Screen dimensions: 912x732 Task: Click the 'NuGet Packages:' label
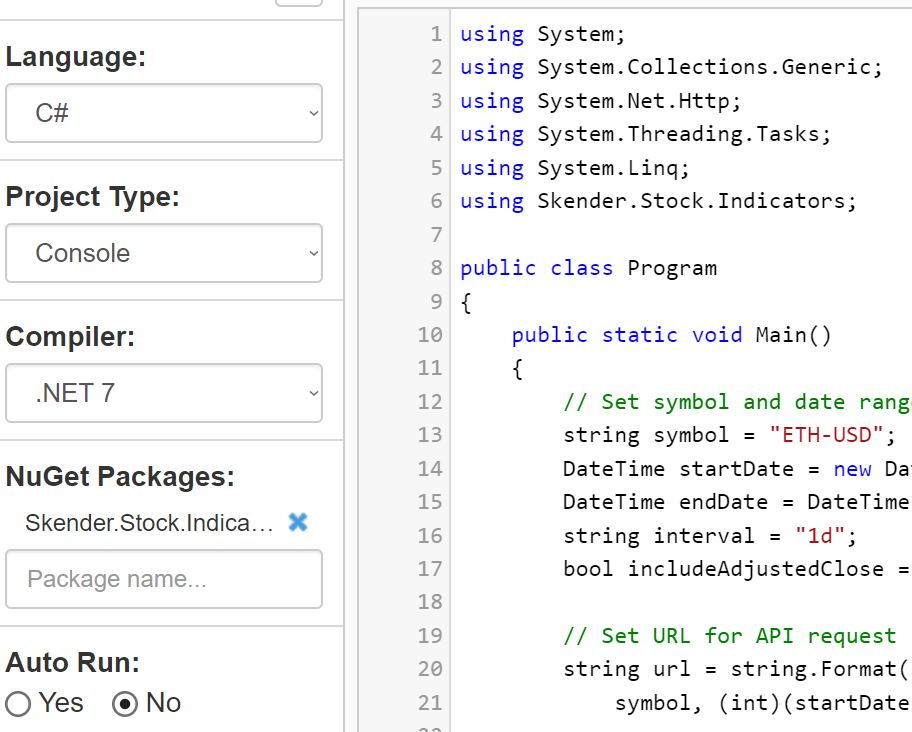120,477
